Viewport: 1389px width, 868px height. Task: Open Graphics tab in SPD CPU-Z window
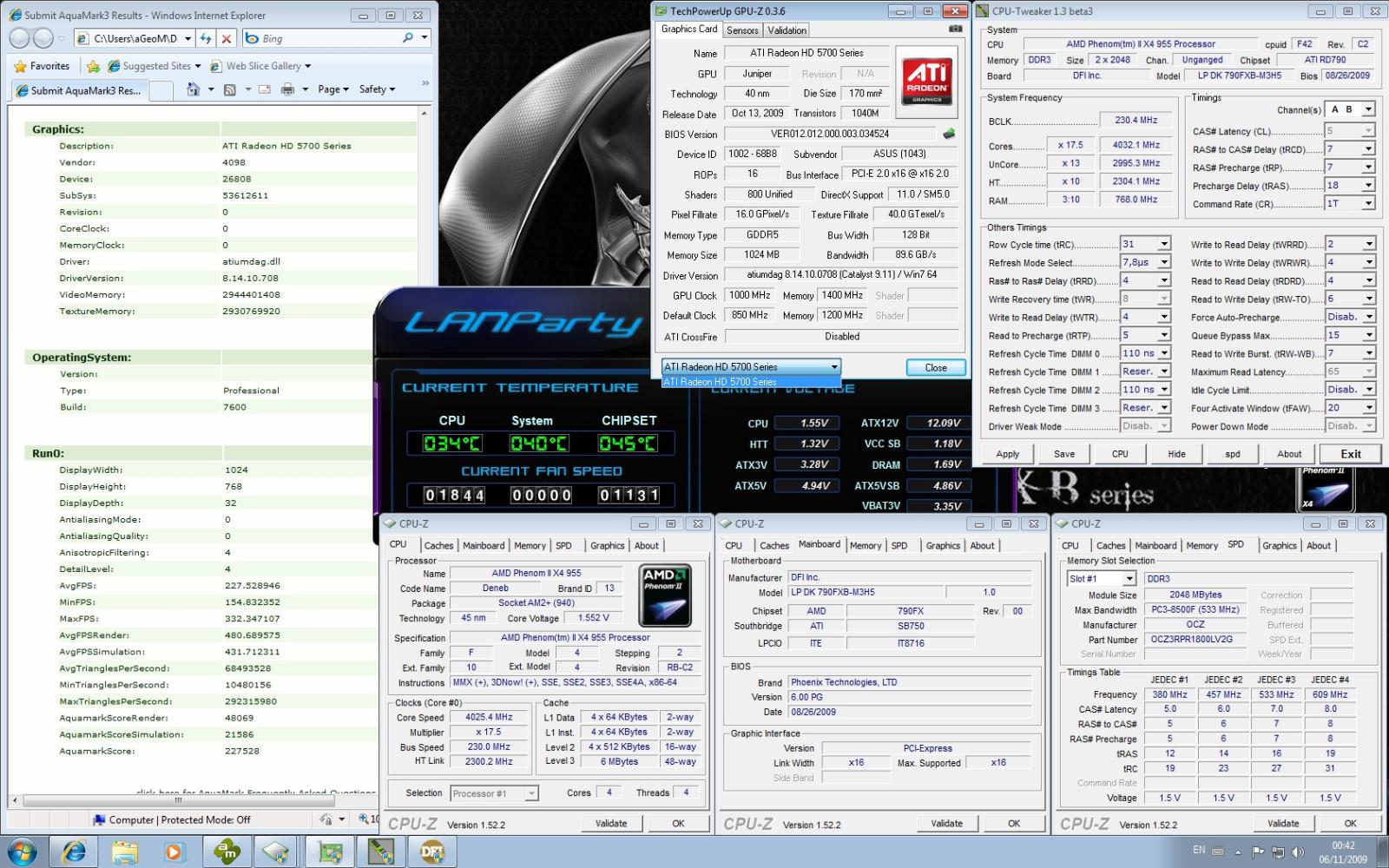(x=1280, y=546)
